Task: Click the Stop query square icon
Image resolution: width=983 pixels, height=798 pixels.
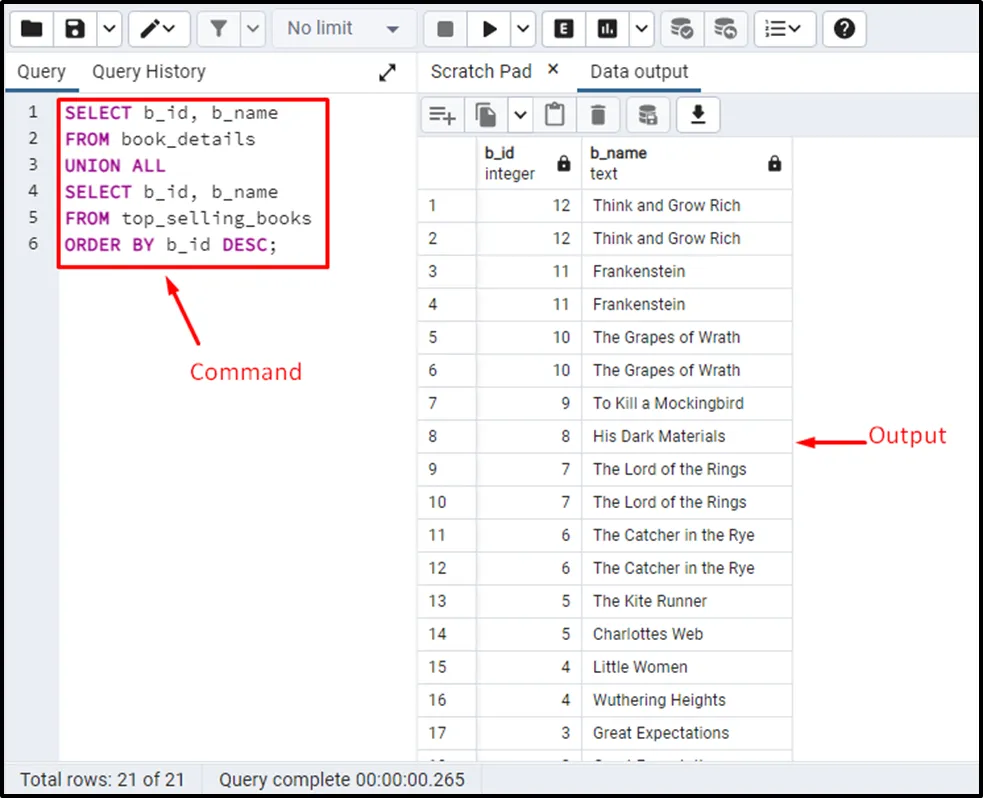Action: tap(446, 29)
